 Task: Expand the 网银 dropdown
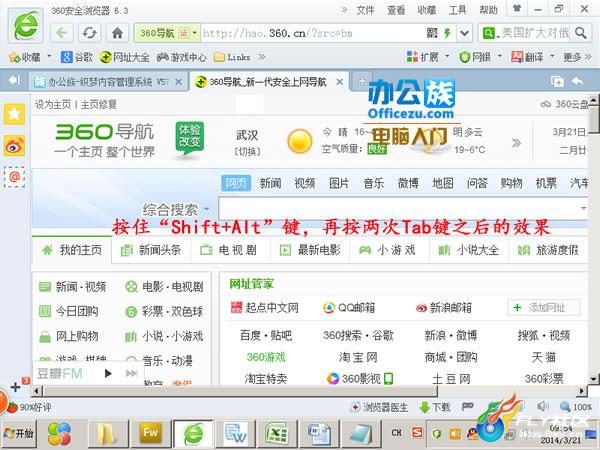(x=499, y=57)
